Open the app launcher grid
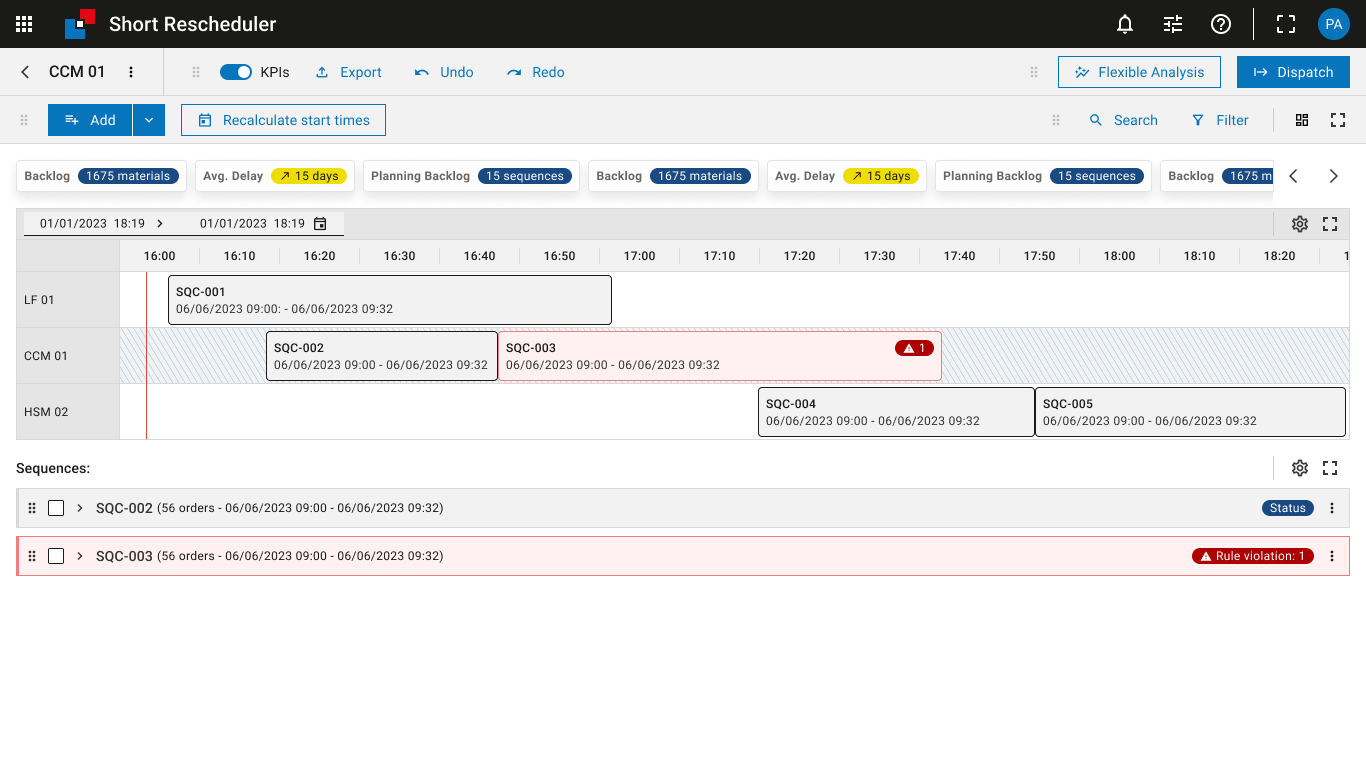 (24, 24)
